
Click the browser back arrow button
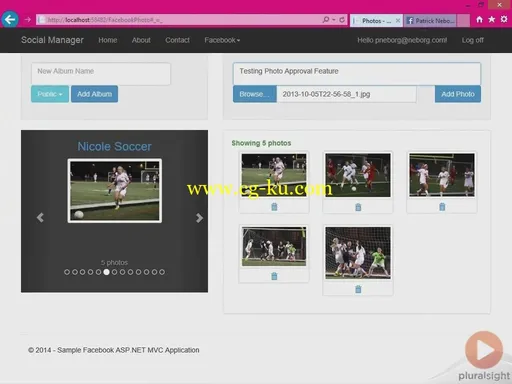point(10,20)
